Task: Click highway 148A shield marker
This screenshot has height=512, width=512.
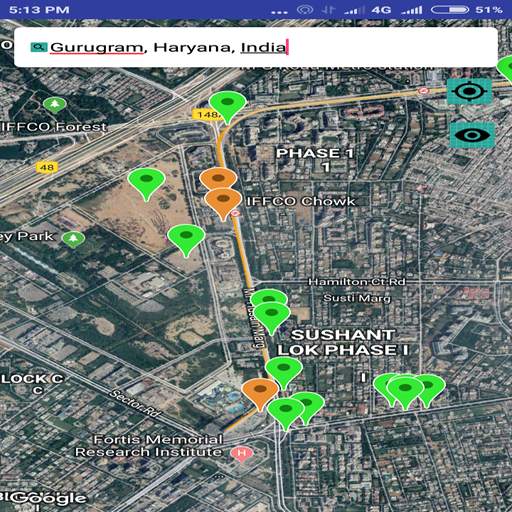Action: click(x=207, y=115)
